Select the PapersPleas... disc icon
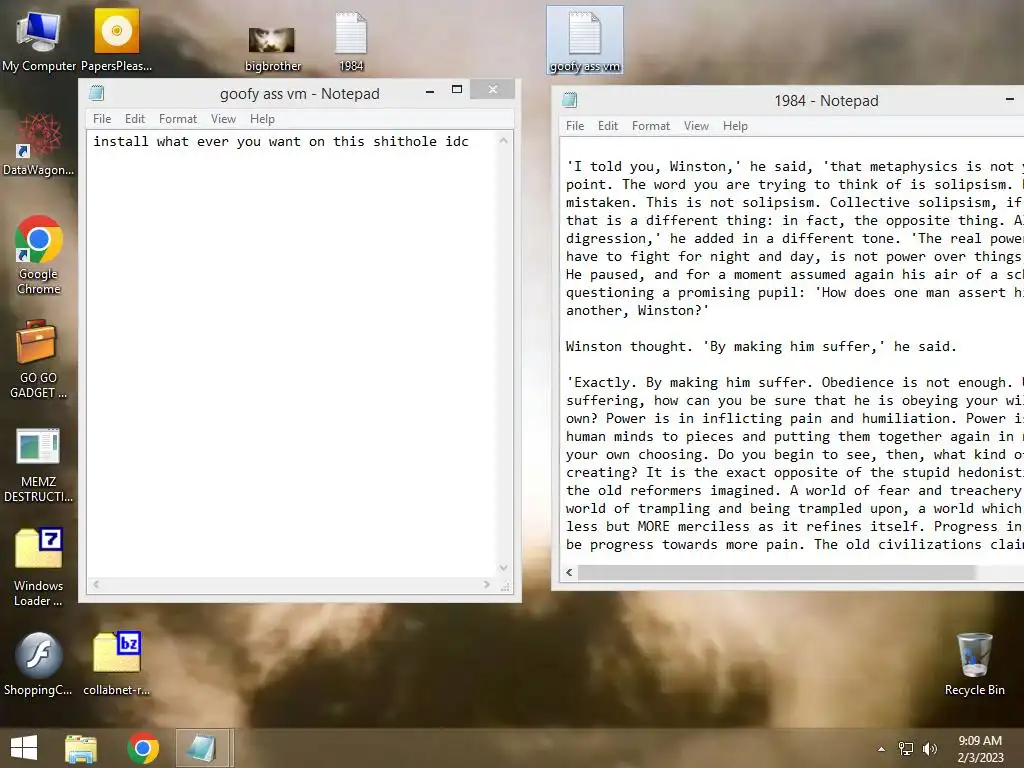This screenshot has height=768, width=1024. point(116,40)
